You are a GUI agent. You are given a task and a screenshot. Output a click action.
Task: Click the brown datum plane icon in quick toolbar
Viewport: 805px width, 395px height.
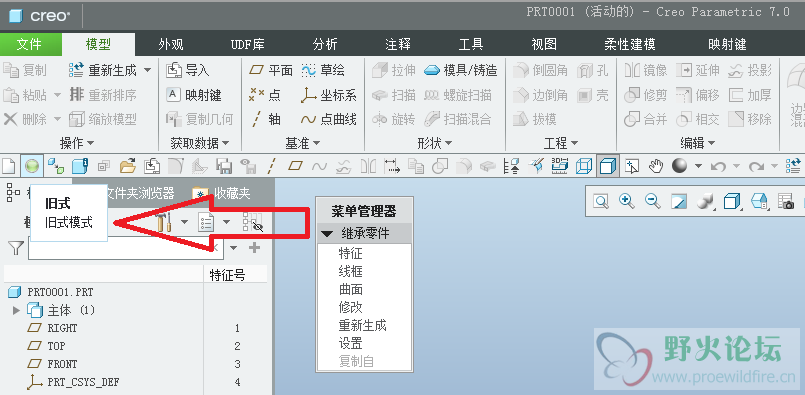coord(295,166)
